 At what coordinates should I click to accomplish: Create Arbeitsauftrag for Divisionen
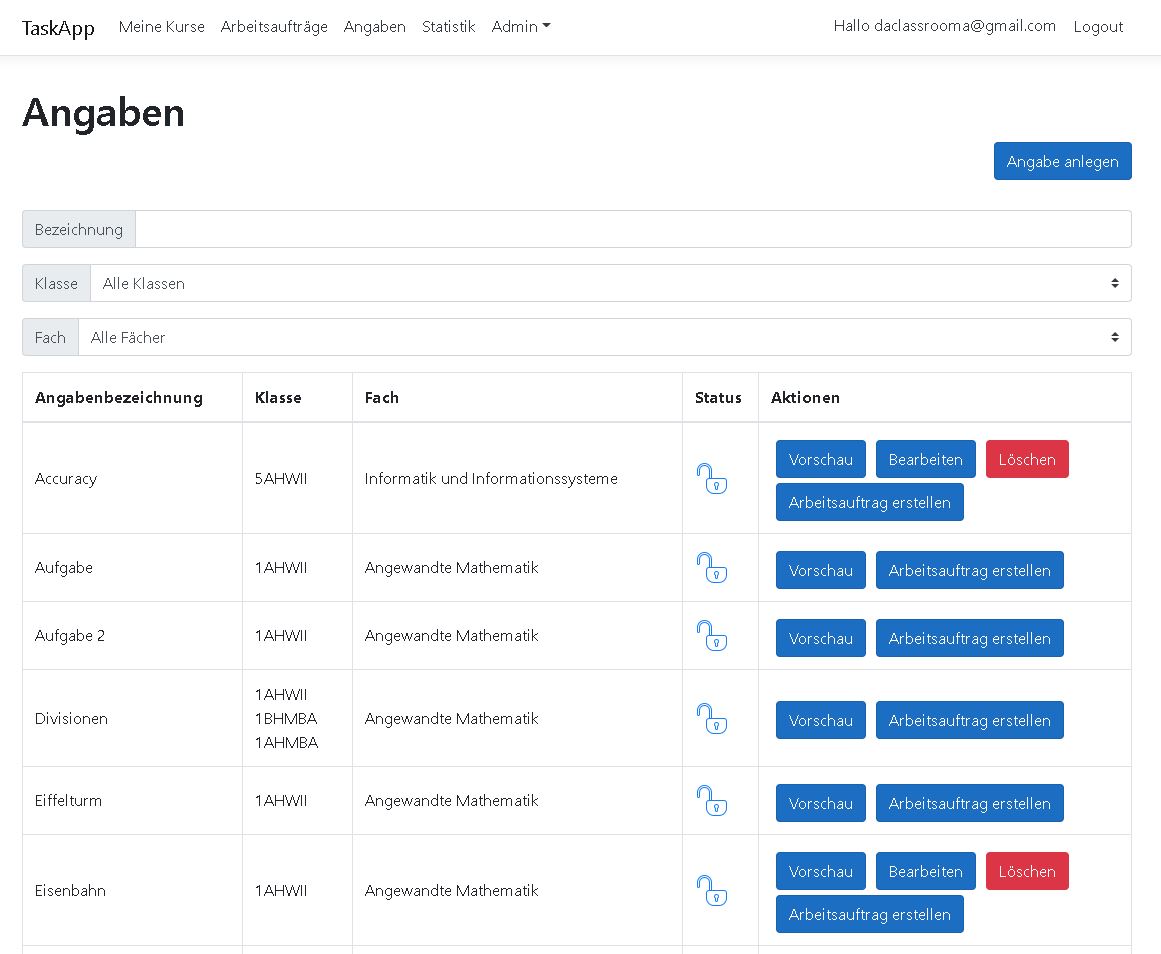pyautogui.click(x=969, y=720)
